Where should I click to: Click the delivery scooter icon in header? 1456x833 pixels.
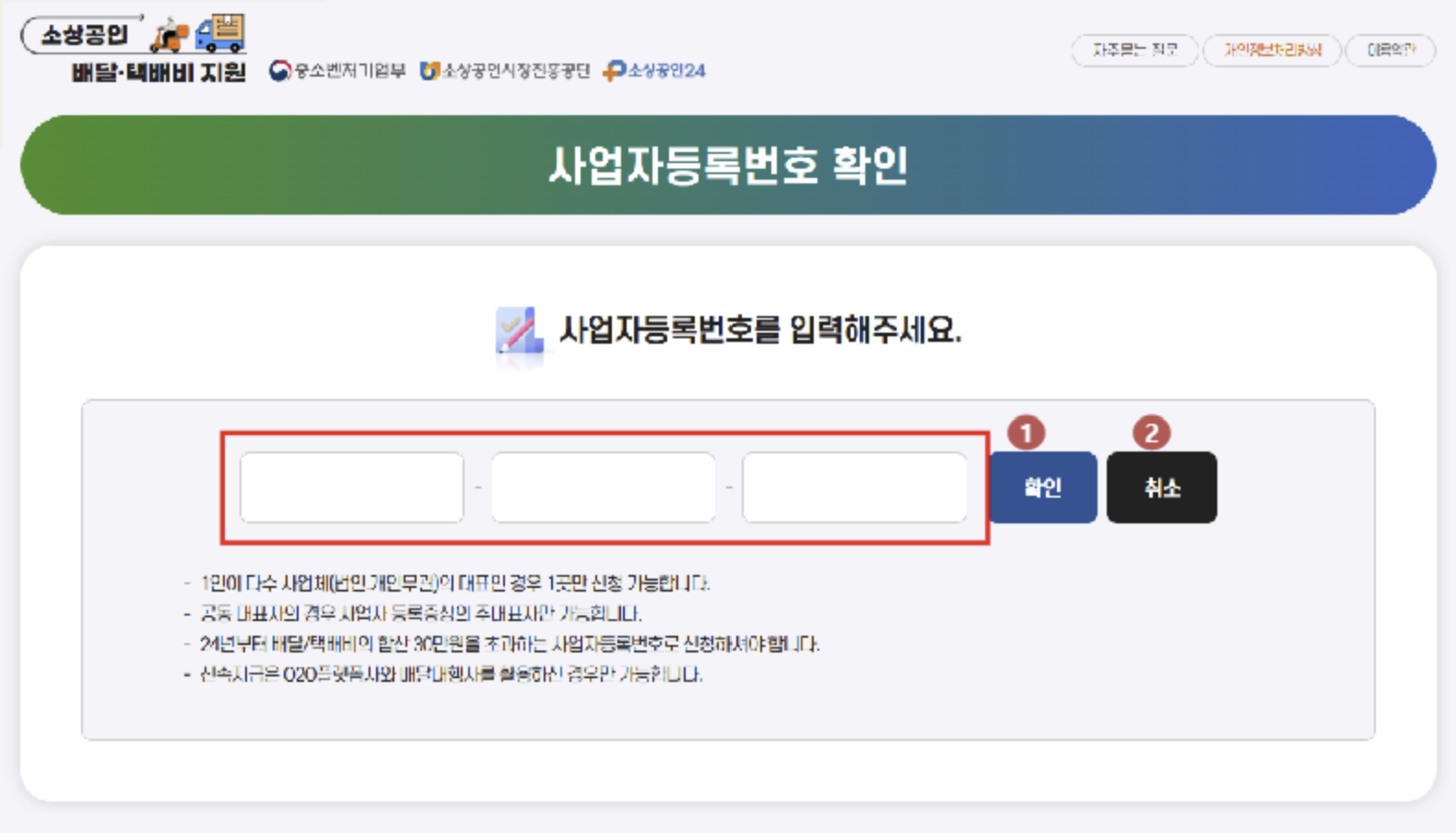tap(170, 37)
